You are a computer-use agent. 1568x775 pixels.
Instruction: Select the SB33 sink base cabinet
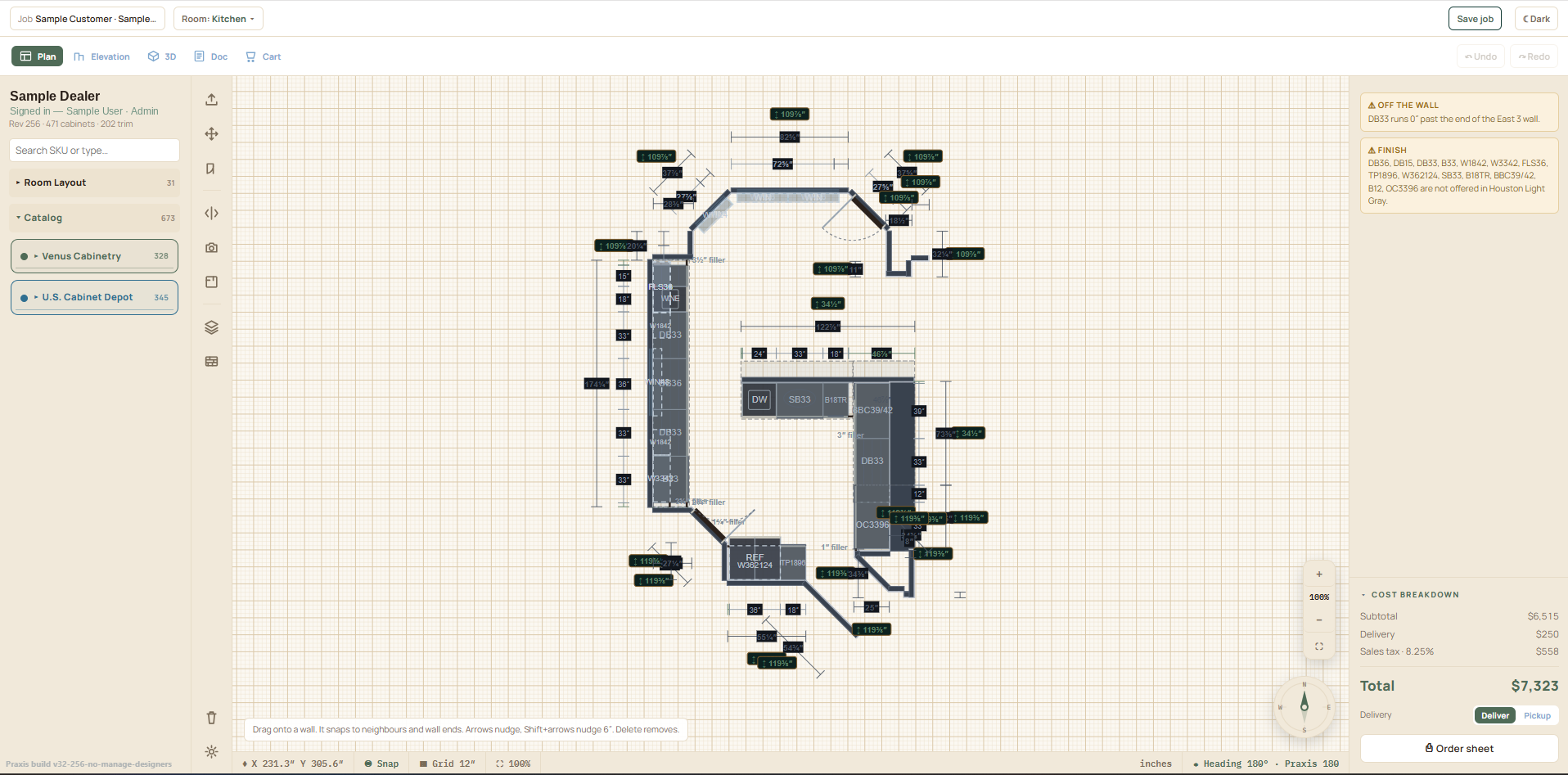800,399
